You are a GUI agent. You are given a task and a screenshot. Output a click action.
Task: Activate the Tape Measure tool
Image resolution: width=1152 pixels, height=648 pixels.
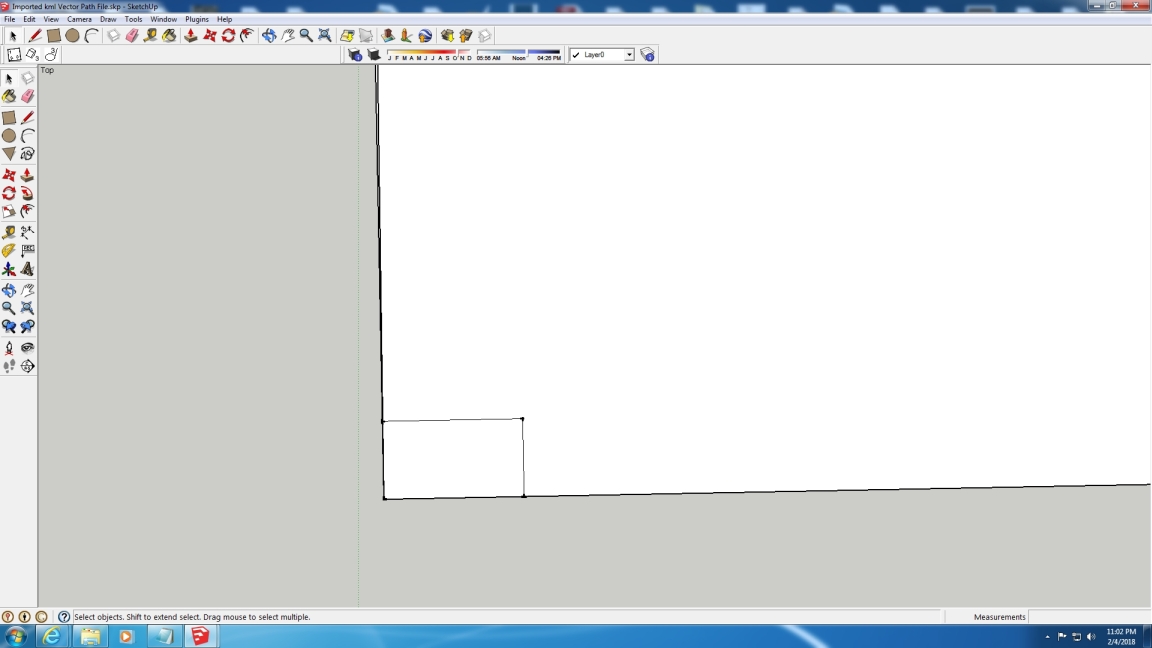pyautogui.click(x=150, y=35)
